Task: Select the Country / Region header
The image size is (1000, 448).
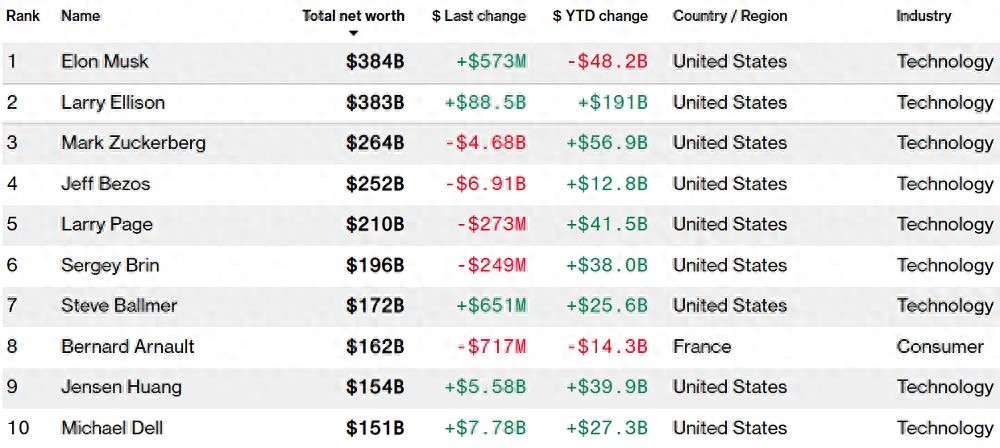Action: 730,16
